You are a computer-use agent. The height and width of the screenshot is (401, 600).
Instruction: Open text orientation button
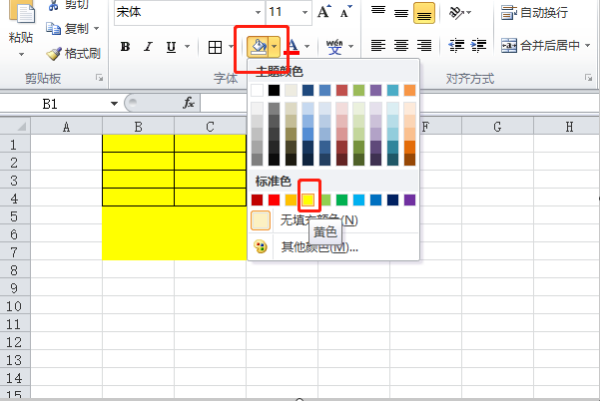point(460,13)
